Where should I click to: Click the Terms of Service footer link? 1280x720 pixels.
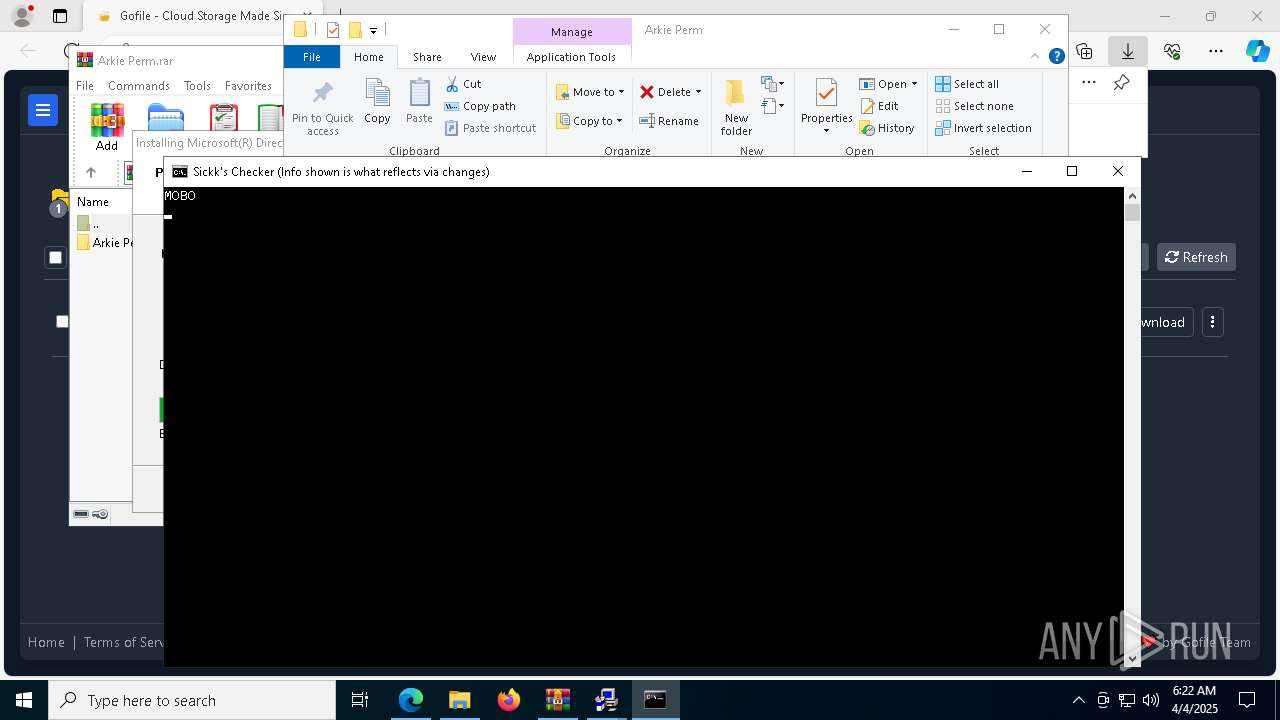123,642
